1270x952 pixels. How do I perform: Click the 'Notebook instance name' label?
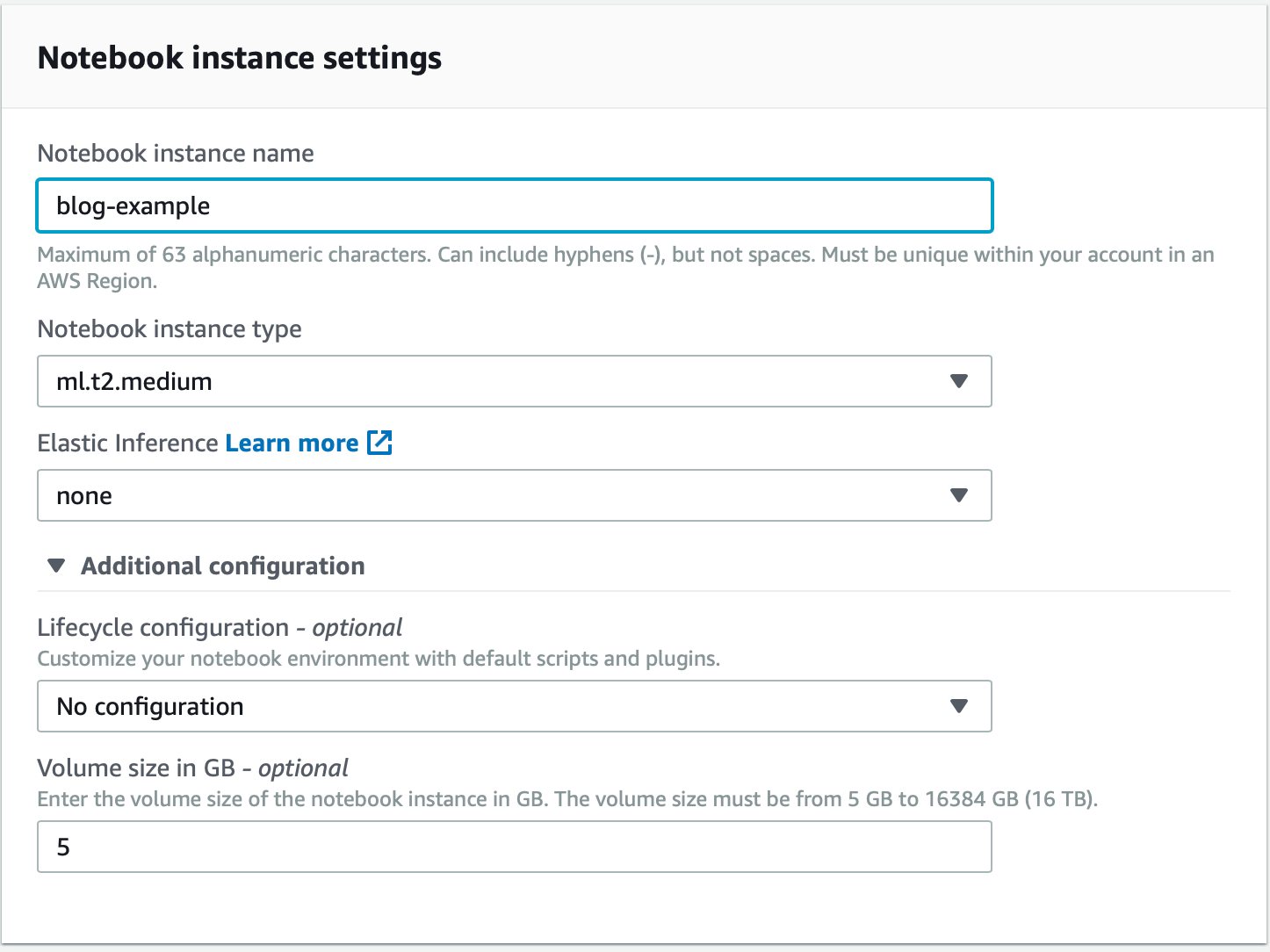[x=176, y=154]
